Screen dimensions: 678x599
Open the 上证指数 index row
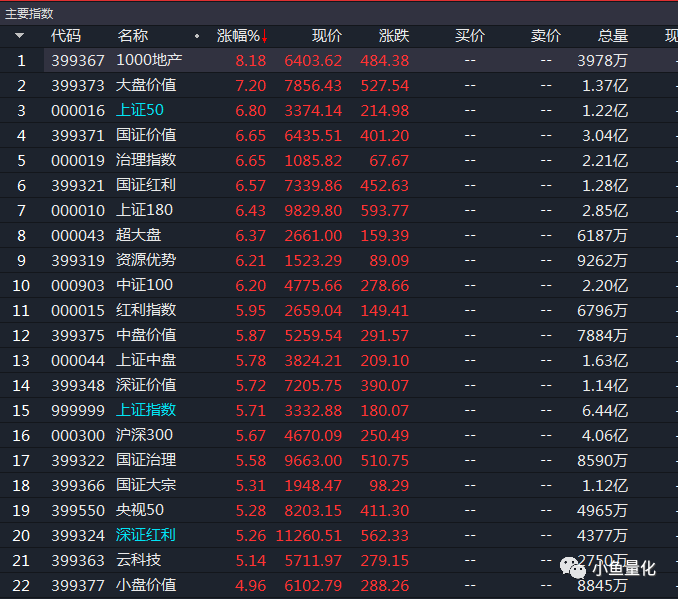pyautogui.click(x=339, y=410)
